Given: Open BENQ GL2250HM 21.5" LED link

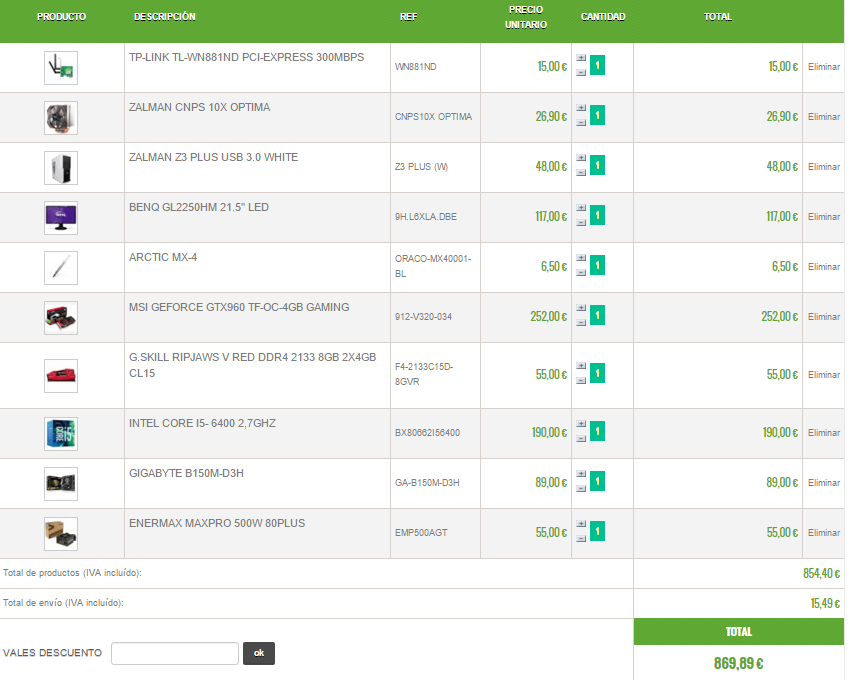Looking at the screenshot, I should [x=199, y=207].
